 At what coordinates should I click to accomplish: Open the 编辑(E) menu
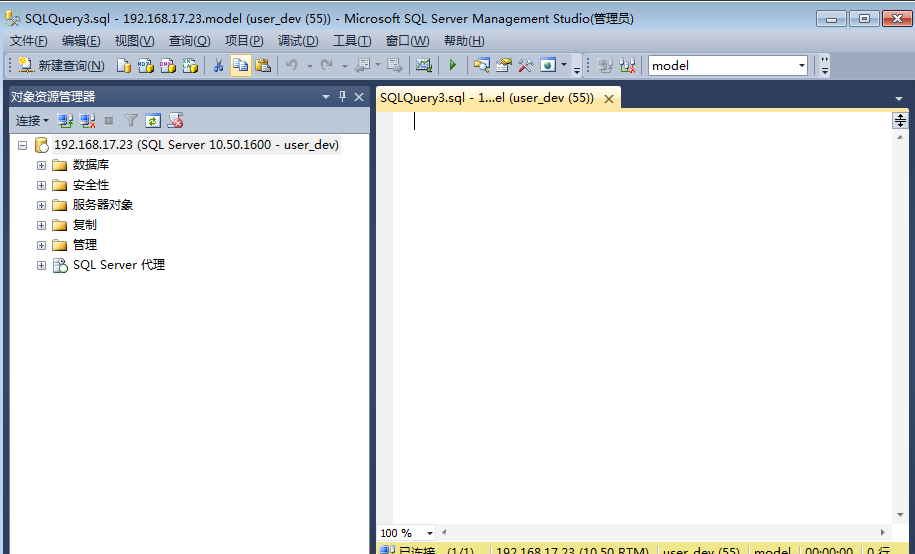pos(81,41)
